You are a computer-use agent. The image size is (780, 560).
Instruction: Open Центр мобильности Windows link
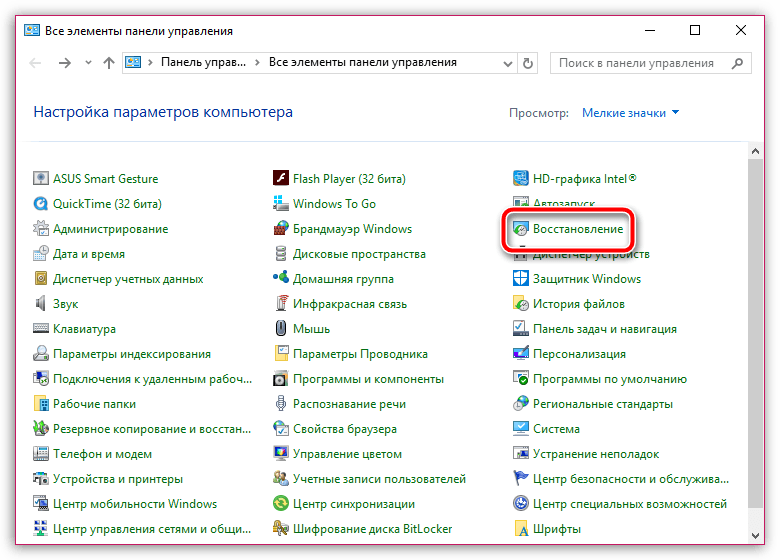[135, 504]
